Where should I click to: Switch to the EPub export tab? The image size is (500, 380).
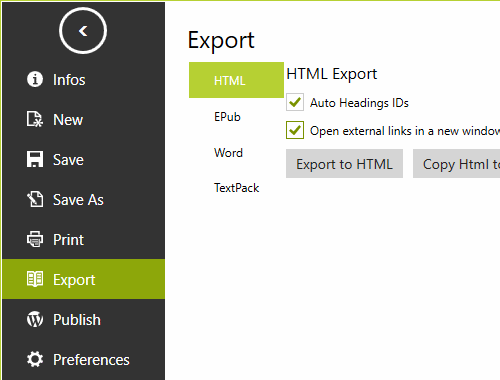point(227,117)
